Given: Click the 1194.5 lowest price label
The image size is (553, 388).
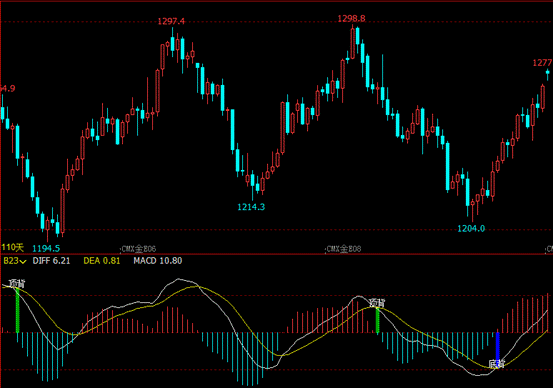Looking at the screenshot, I should tap(46, 249).
